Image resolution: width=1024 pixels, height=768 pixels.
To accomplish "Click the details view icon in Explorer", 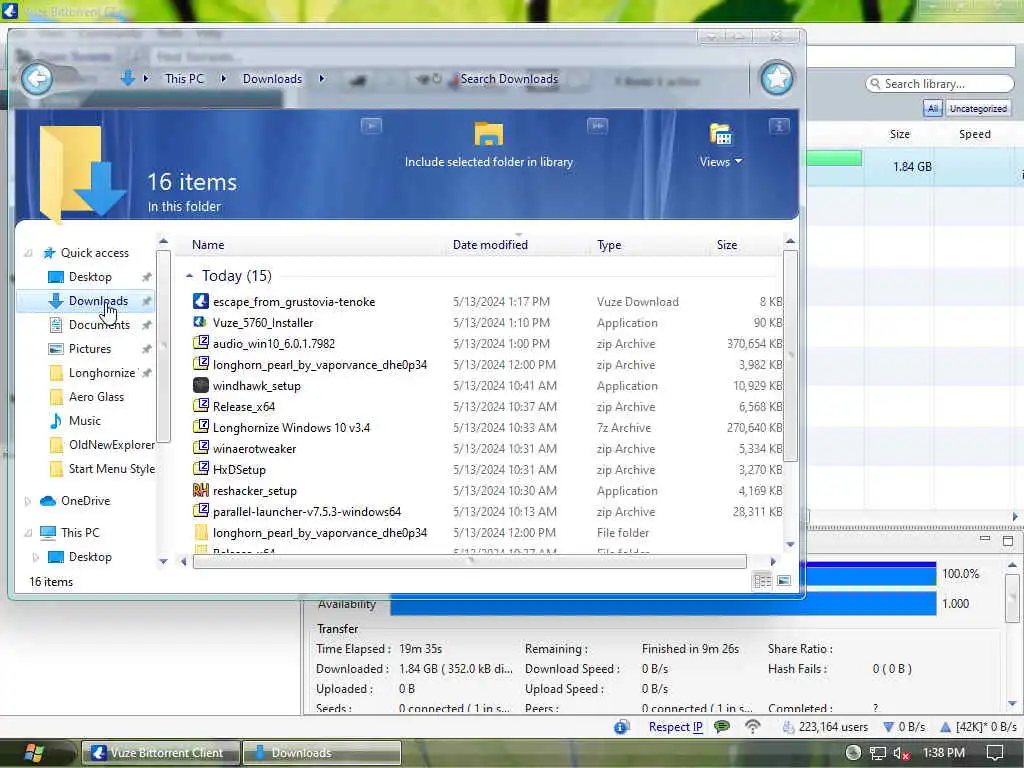I will [762, 581].
